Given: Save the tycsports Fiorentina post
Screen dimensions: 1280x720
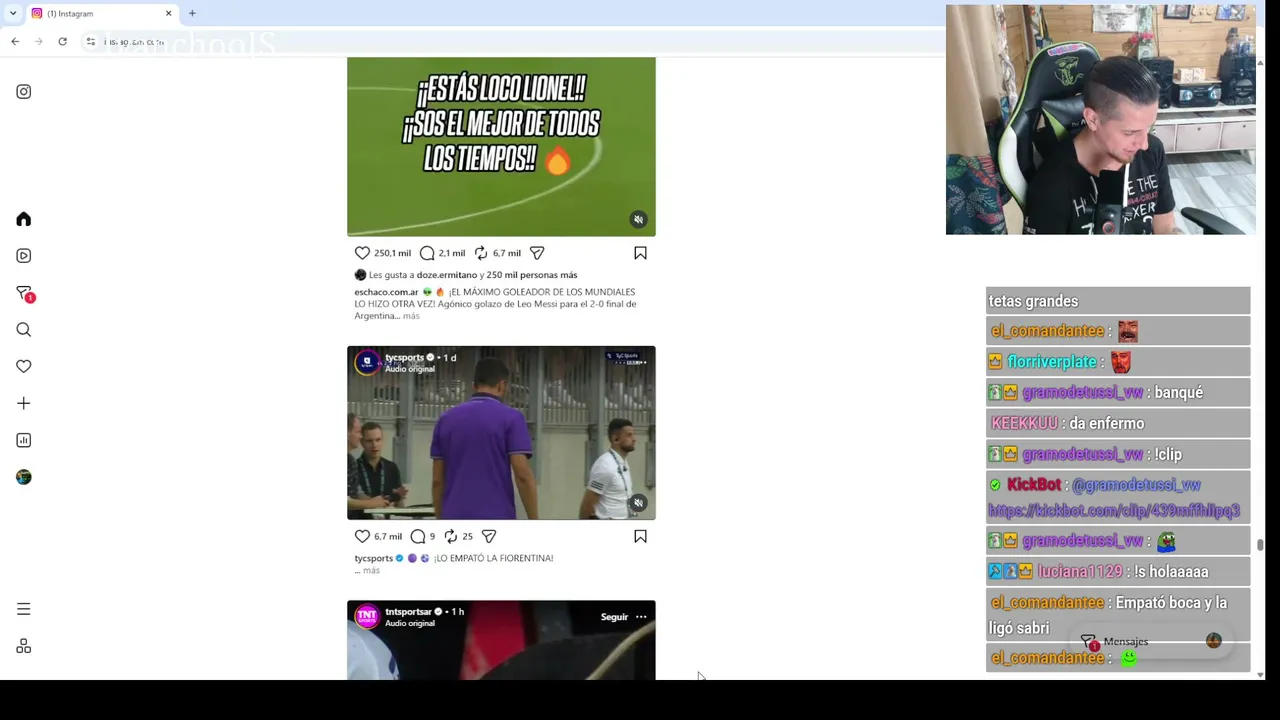Looking at the screenshot, I should point(640,536).
